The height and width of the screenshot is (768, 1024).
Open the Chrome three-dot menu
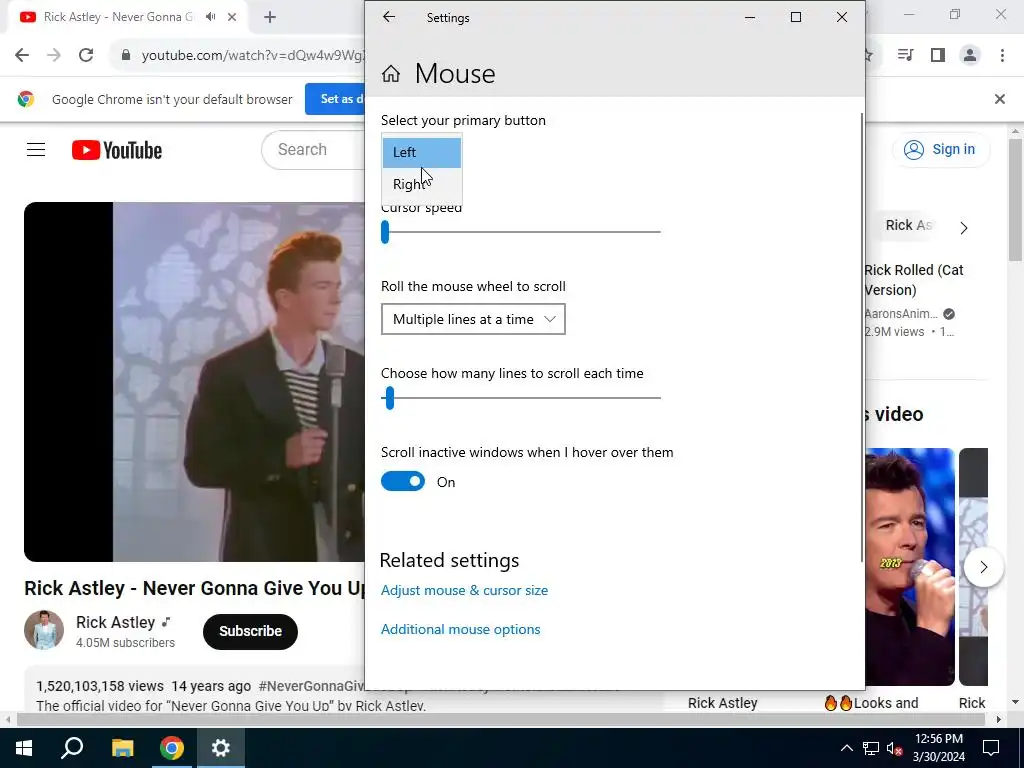(1002, 56)
